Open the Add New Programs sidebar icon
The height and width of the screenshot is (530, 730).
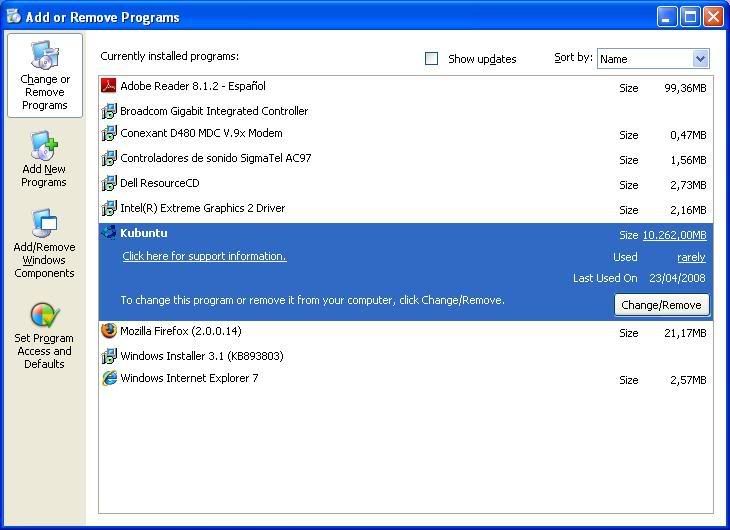coord(44,145)
